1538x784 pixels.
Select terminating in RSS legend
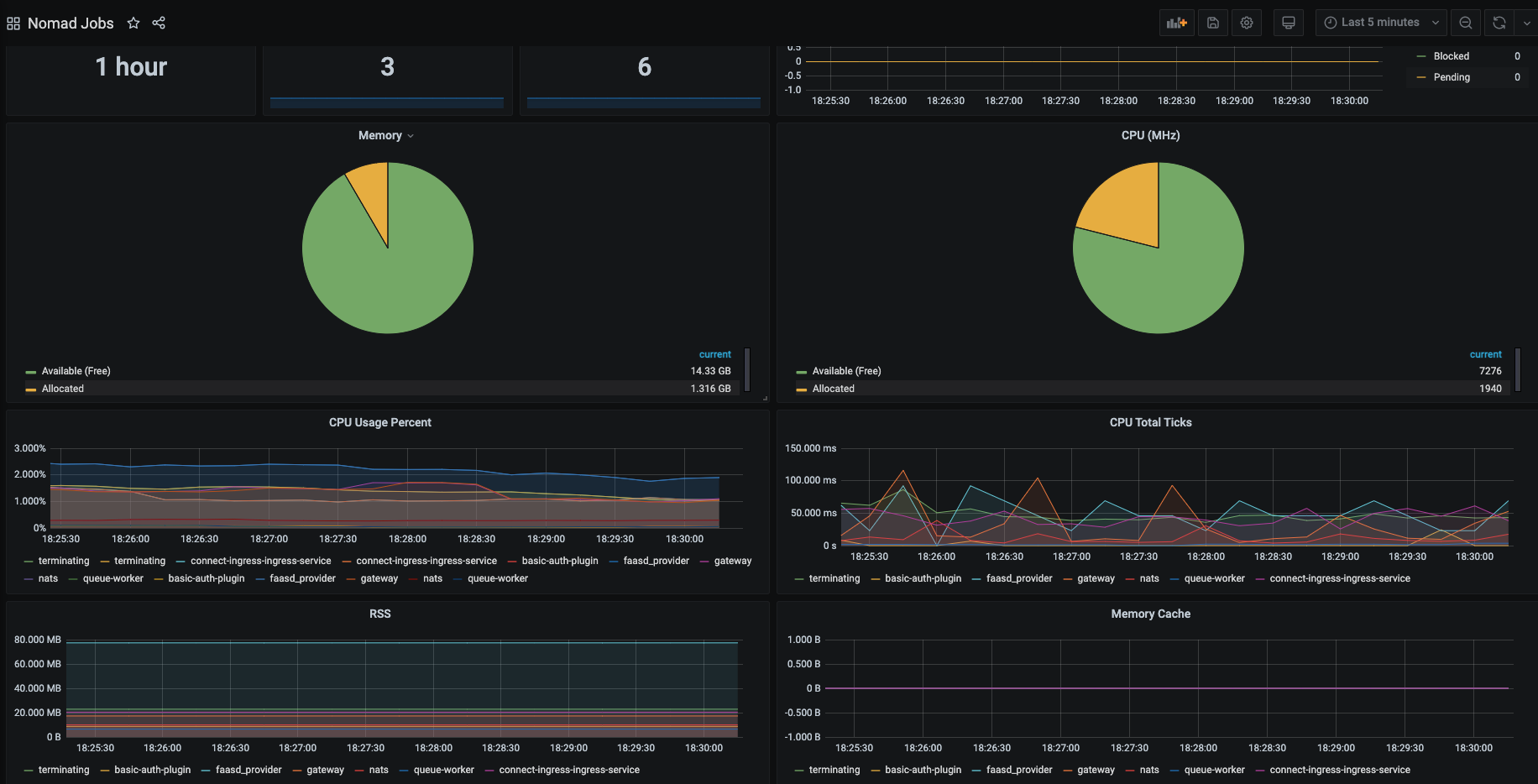click(63, 770)
